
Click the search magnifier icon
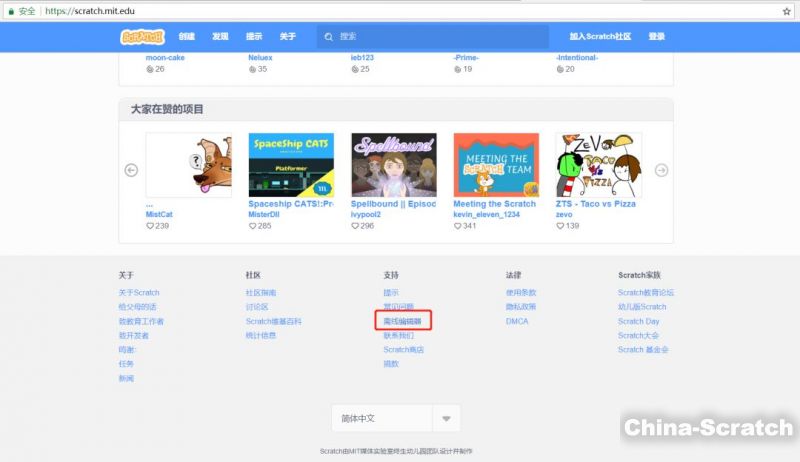click(327, 37)
